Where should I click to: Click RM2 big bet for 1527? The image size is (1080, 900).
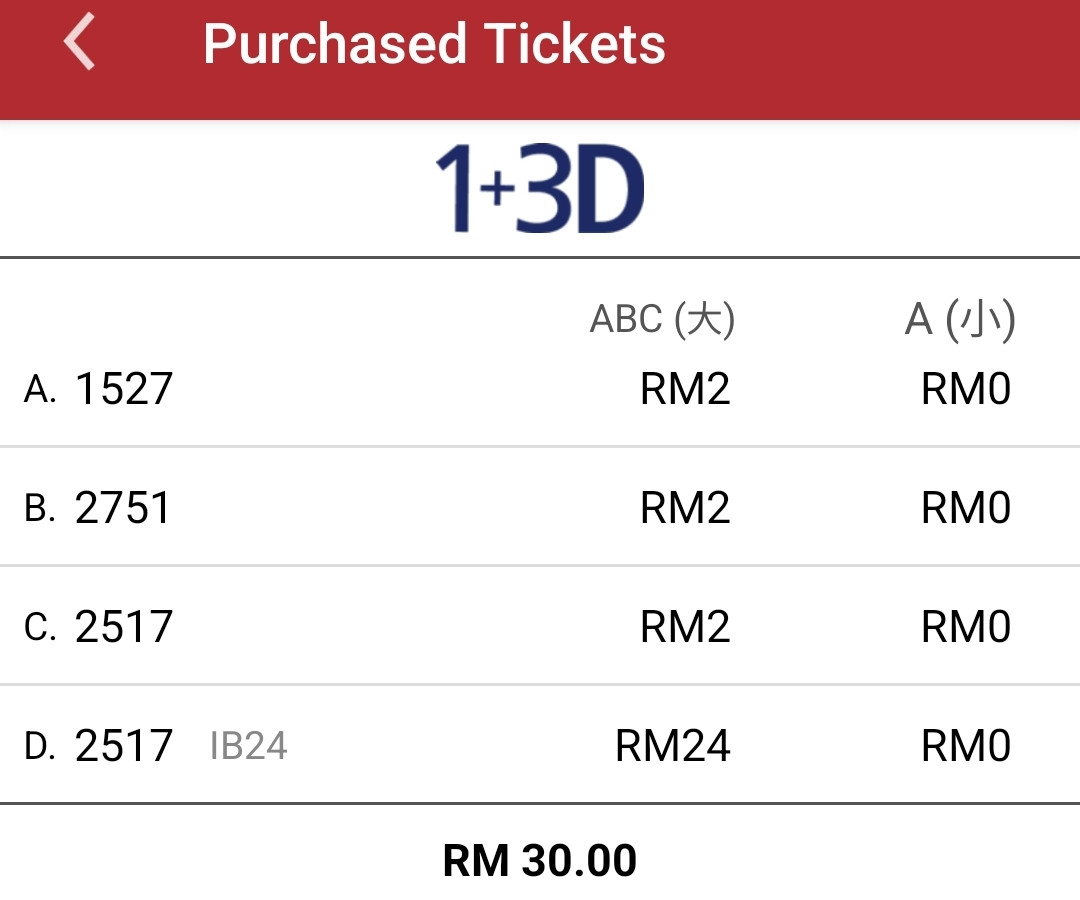pyautogui.click(x=685, y=389)
